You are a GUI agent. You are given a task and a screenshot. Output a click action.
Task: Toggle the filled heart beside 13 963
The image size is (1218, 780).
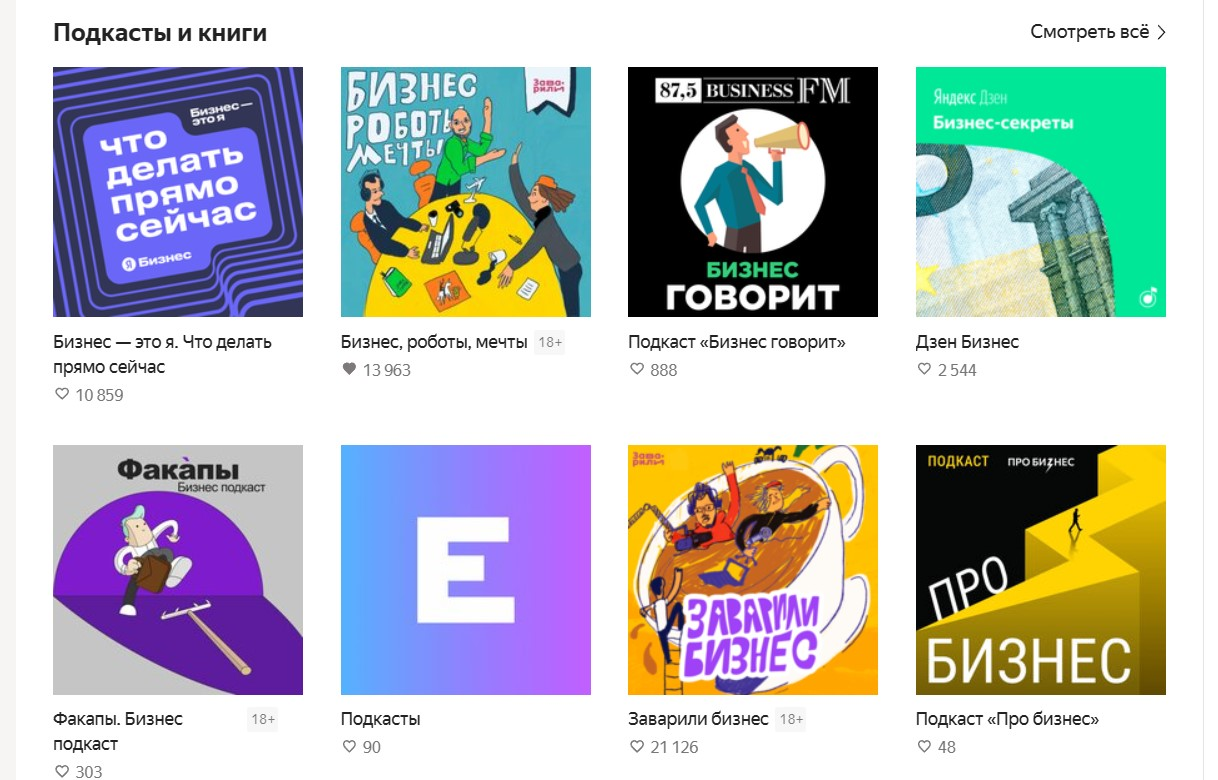point(349,370)
